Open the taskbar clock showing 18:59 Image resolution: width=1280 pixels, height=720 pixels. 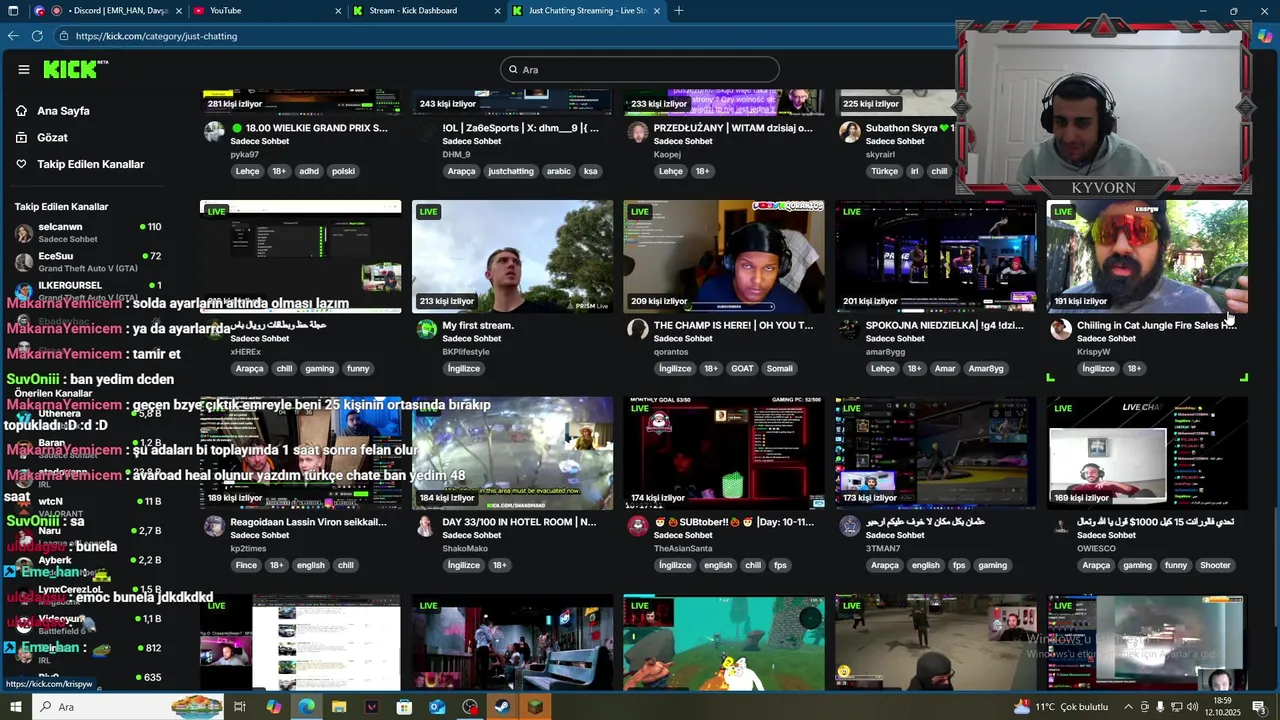[1222, 706]
